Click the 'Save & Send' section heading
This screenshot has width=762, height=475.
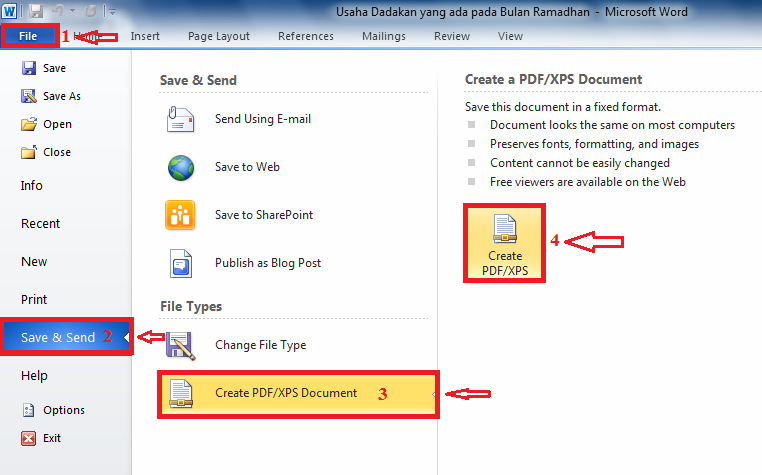[198, 80]
